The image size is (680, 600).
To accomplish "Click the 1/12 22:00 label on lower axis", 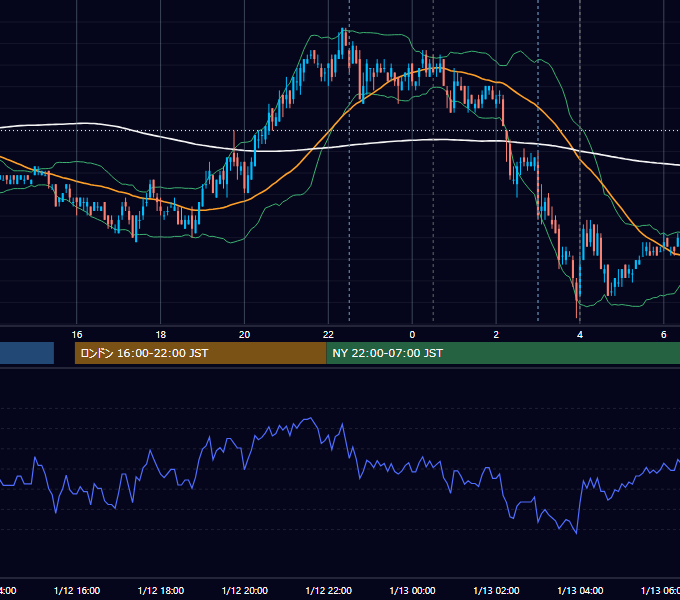I will (x=328, y=590).
